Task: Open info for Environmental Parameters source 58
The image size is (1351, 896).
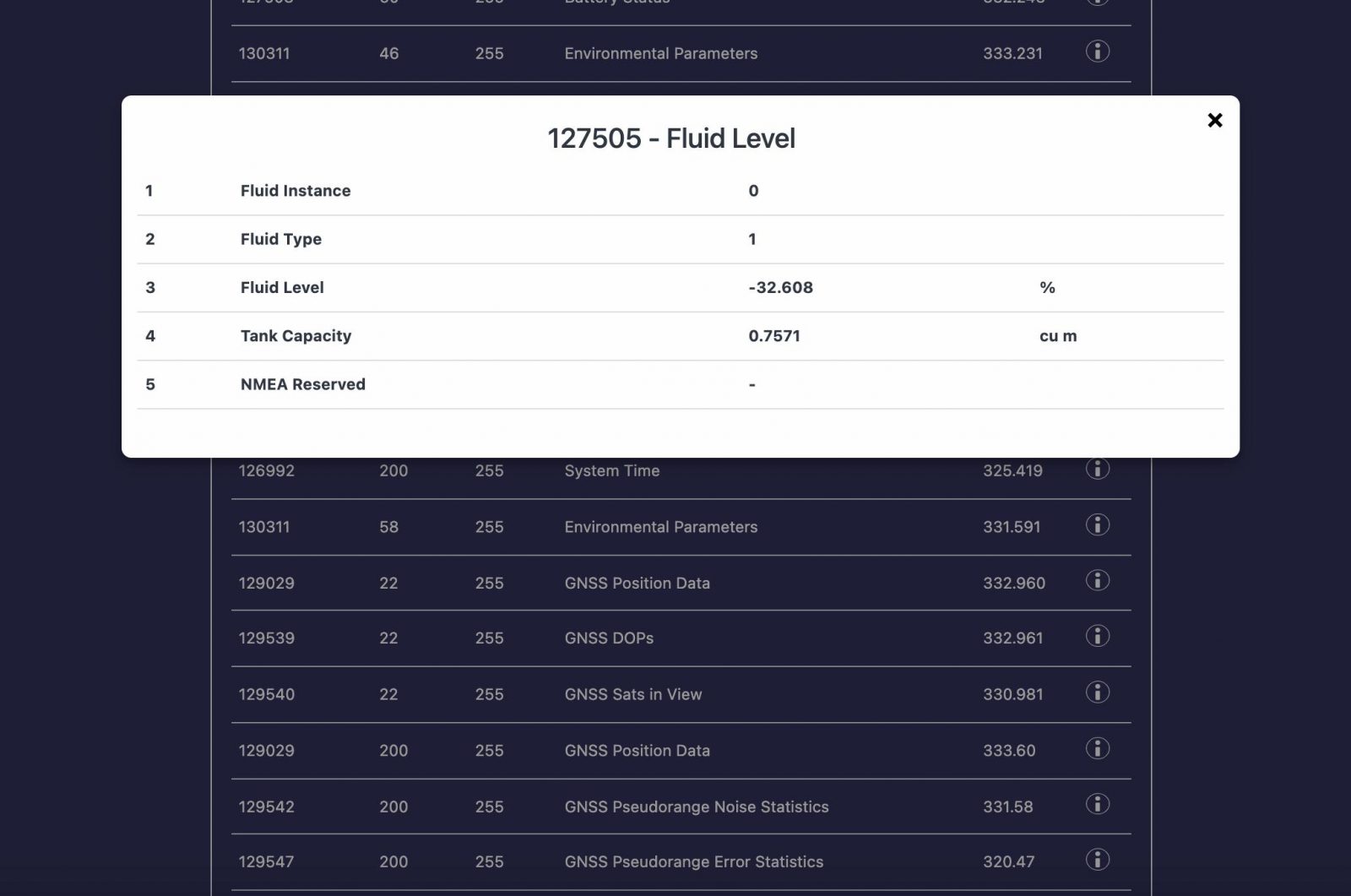Action: [x=1097, y=525]
